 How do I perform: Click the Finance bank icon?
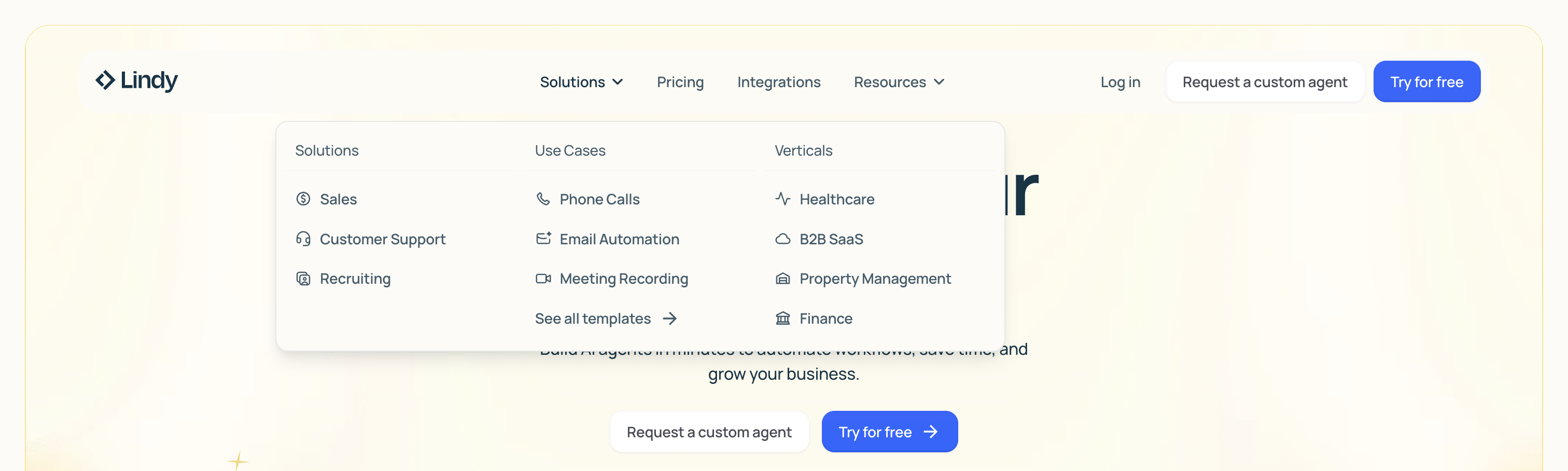[783, 318]
